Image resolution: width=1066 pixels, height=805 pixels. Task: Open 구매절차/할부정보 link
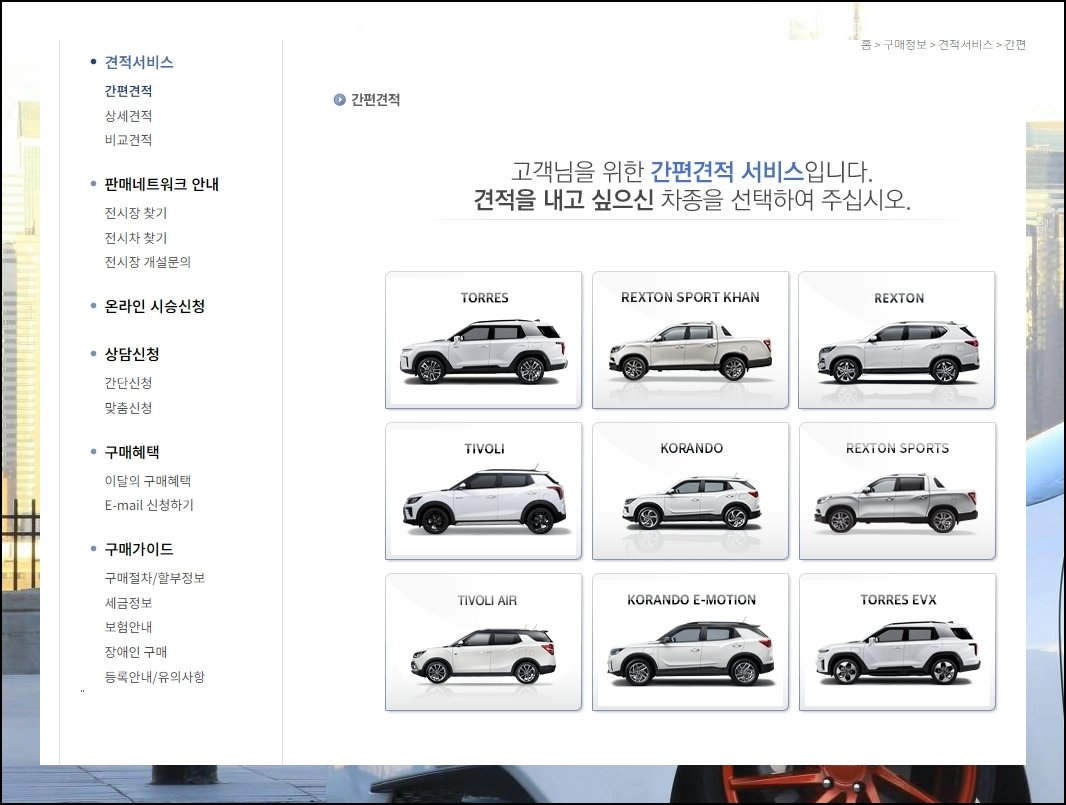[x=154, y=578]
